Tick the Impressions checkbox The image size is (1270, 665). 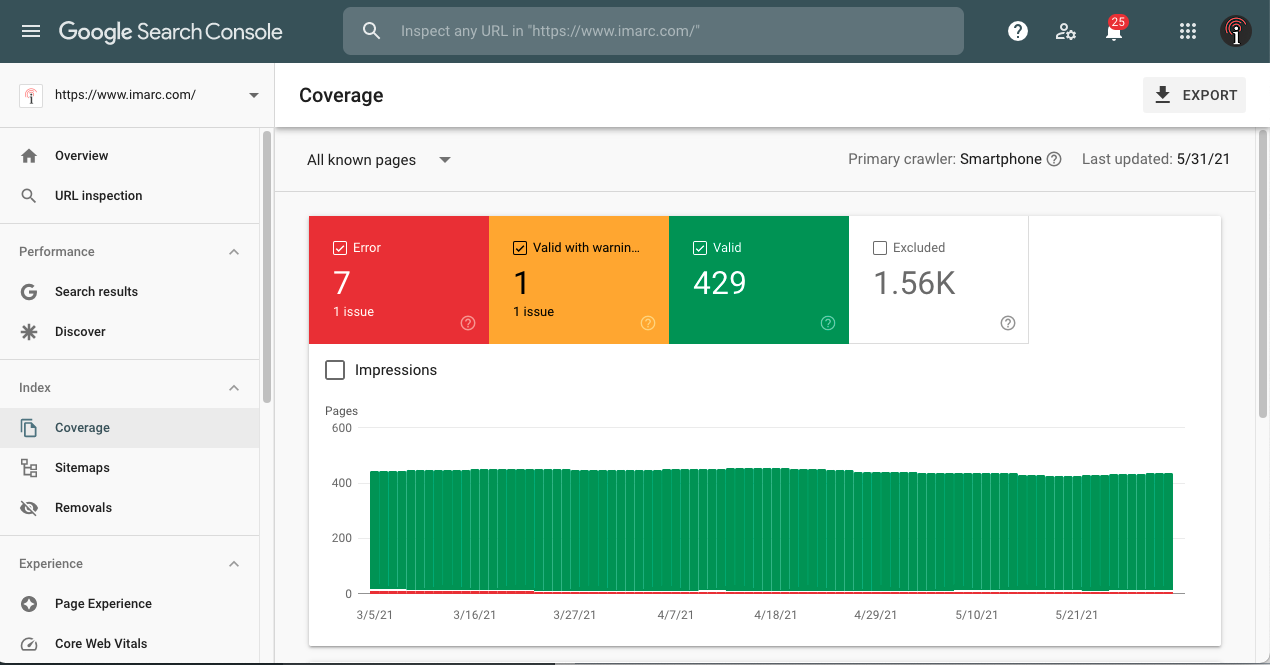pyautogui.click(x=335, y=370)
